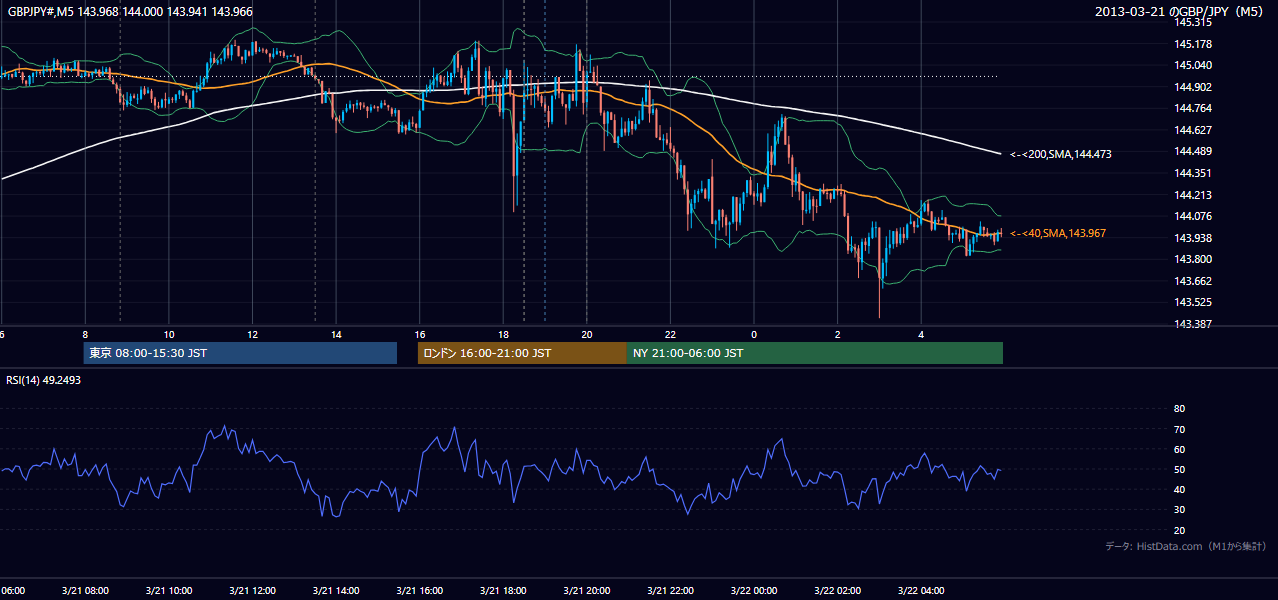Screen dimensions: 1278x600
Task: Click the 3/21 20:00 time axis label
Action: tap(586, 590)
